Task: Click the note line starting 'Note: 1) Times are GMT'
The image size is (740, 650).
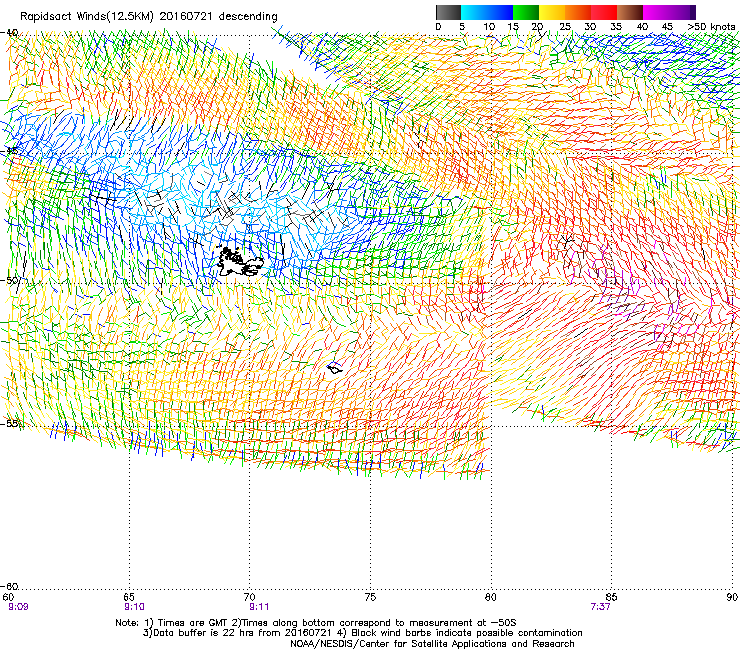Action: [x=316, y=623]
